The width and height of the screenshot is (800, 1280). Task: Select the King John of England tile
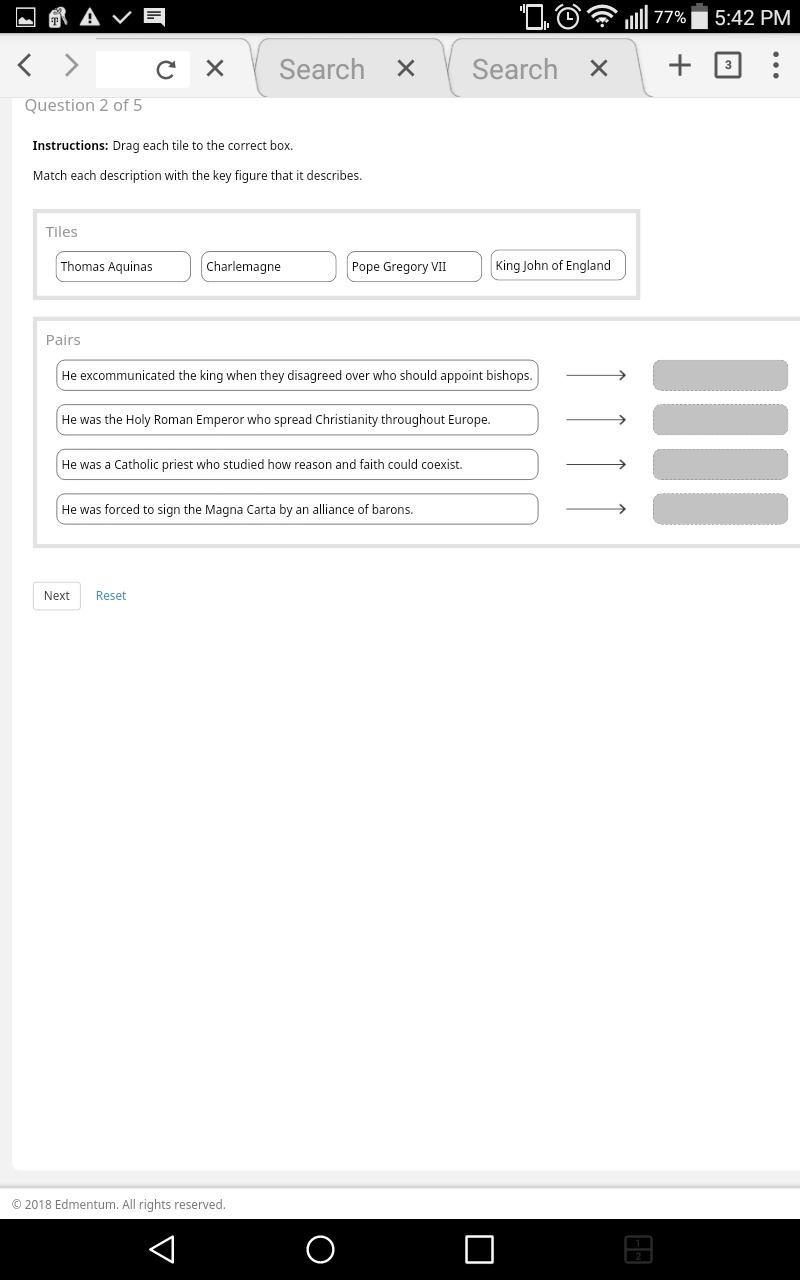(558, 266)
